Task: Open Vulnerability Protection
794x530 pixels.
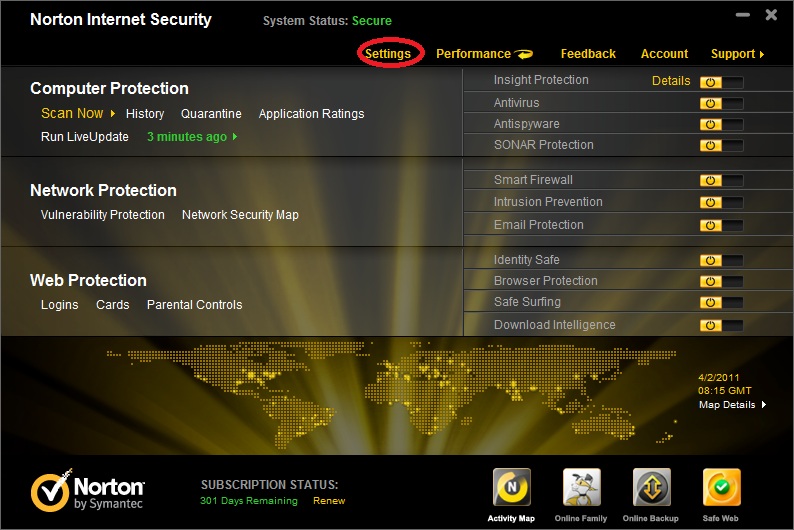Action: (103, 215)
